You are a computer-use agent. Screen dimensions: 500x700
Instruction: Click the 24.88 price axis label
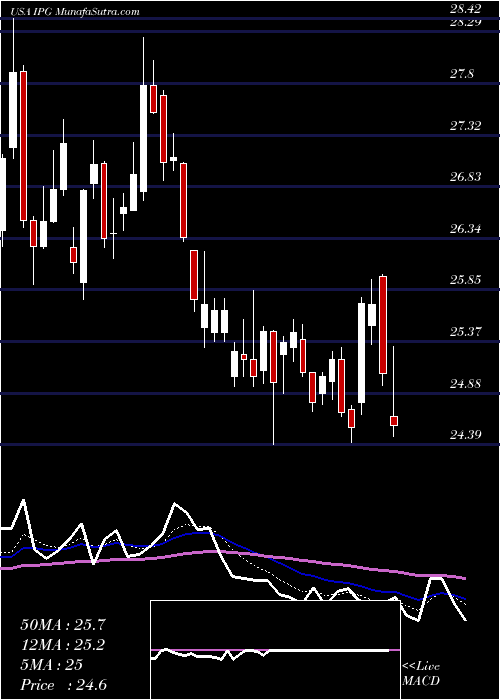(466, 383)
